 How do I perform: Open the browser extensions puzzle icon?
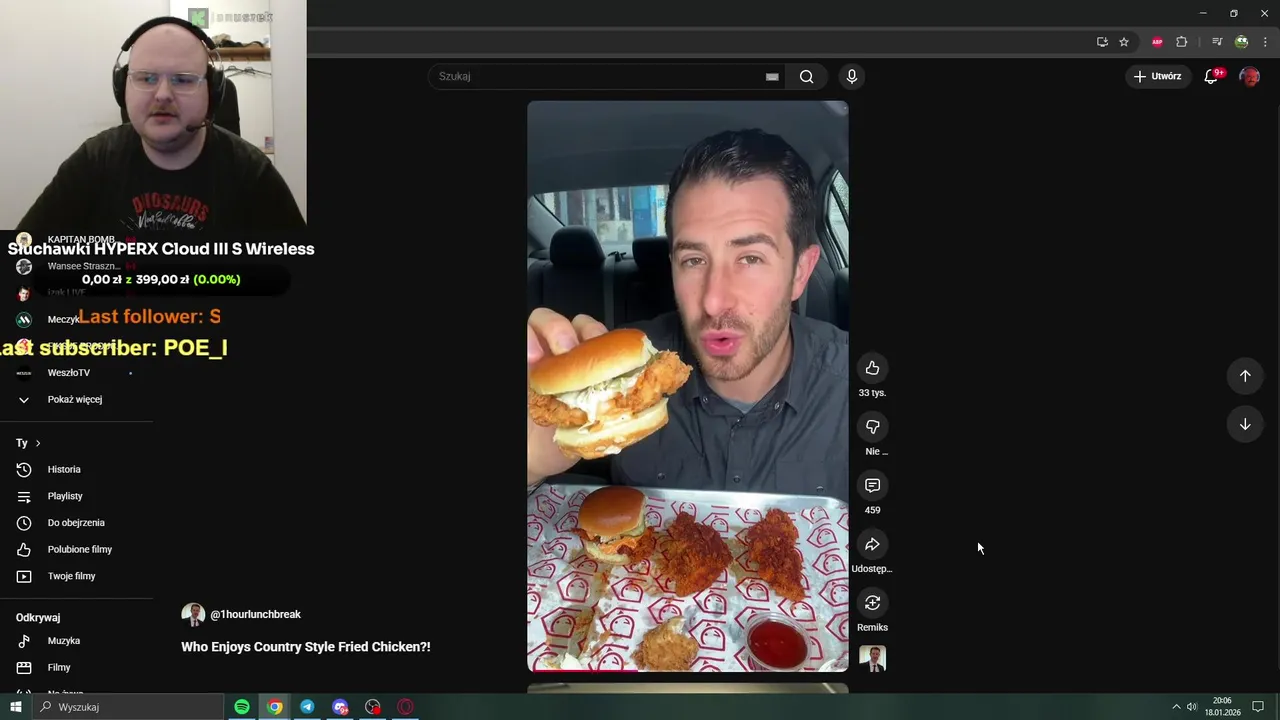[1182, 42]
